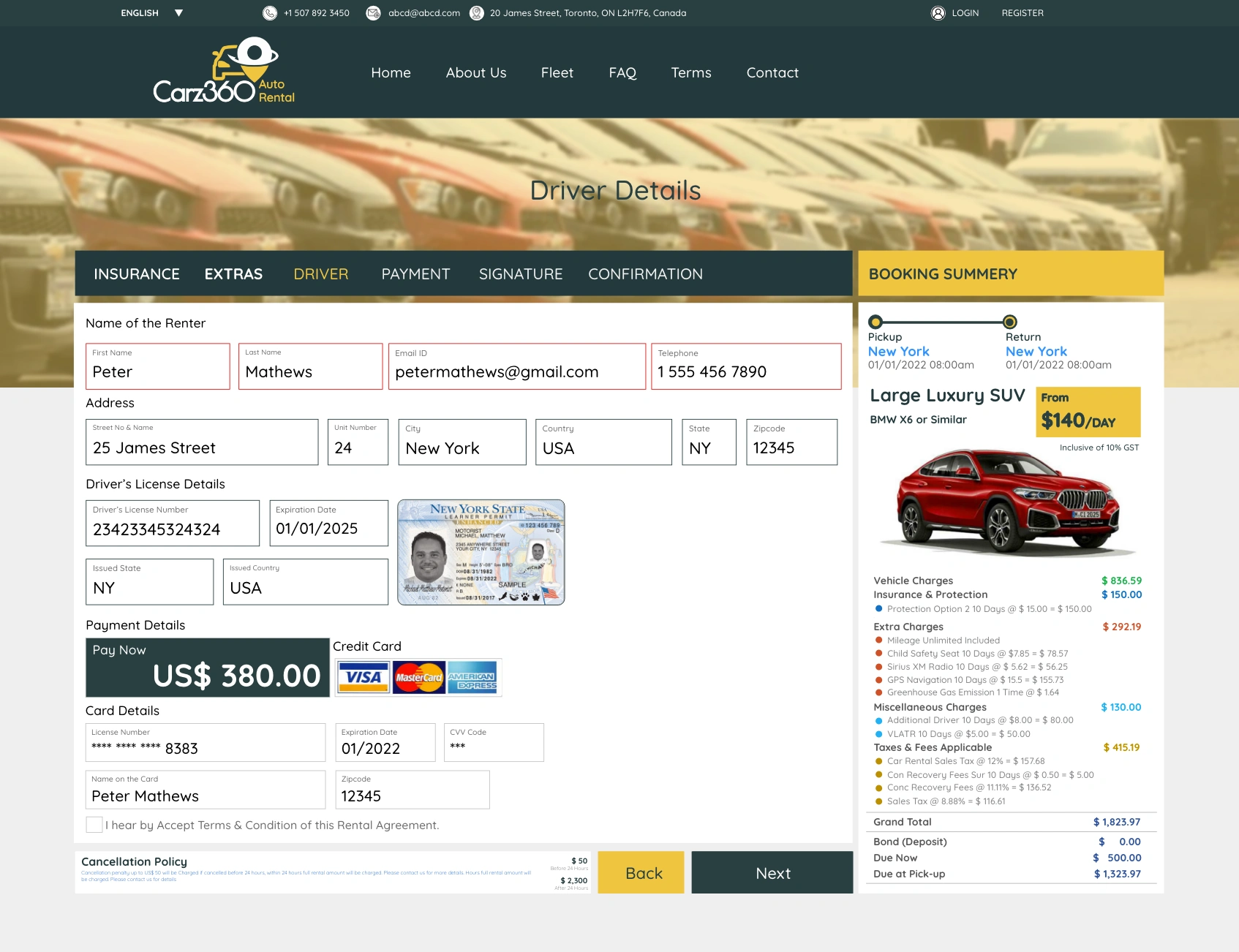Screen dimensions: 1239x952
Task: Click the location pin icon
Action: pos(476,13)
